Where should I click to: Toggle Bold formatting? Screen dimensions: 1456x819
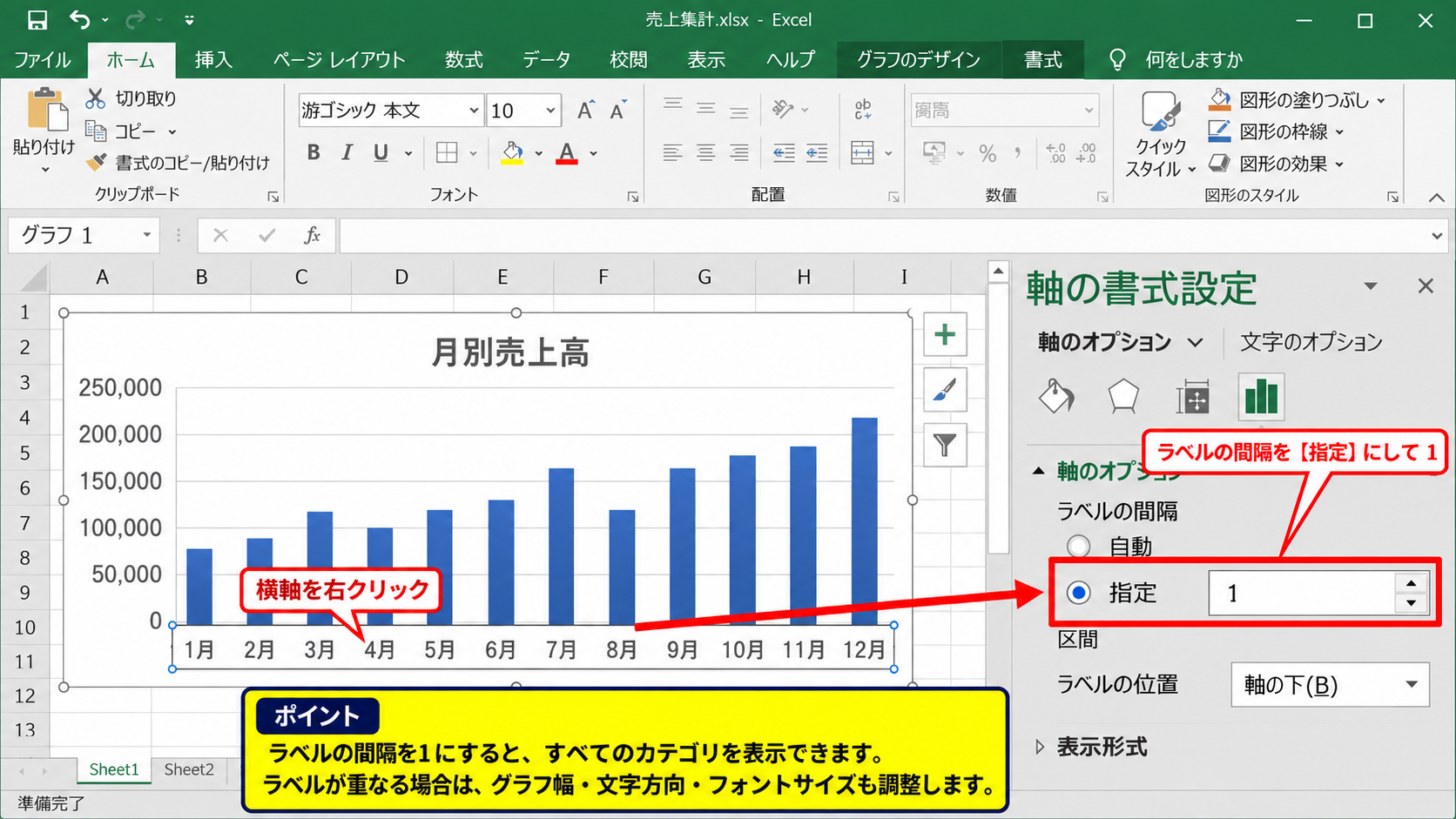pyautogui.click(x=313, y=153)
